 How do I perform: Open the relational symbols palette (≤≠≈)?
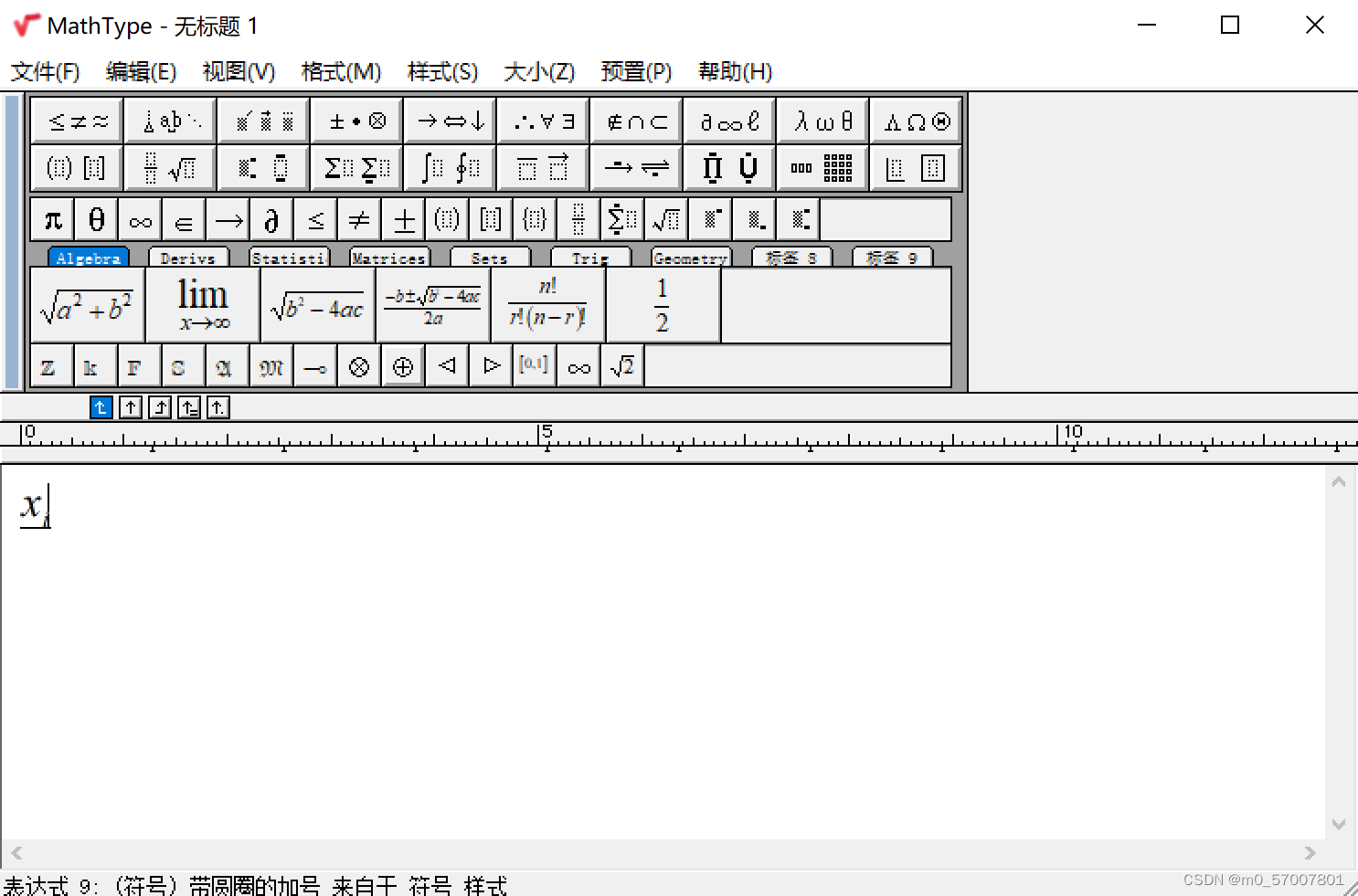(78, 121)
